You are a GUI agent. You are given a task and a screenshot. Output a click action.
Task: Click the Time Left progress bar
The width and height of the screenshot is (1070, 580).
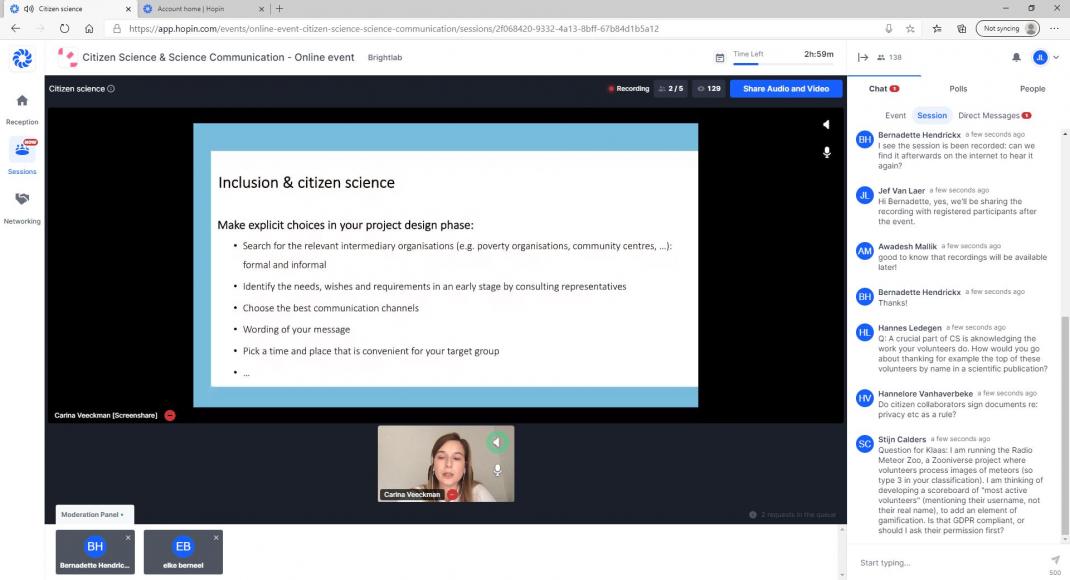click(x=783, y=63)
